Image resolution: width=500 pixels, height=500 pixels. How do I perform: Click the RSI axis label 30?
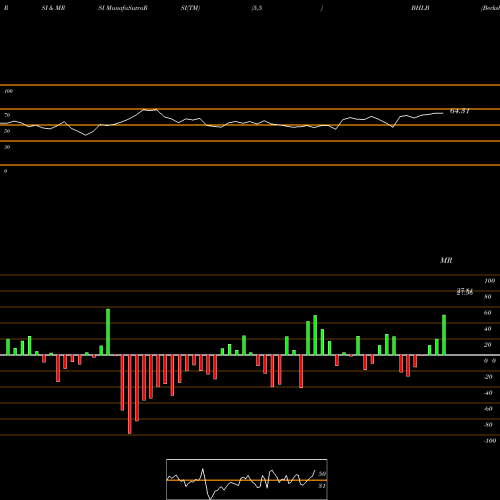7,147
